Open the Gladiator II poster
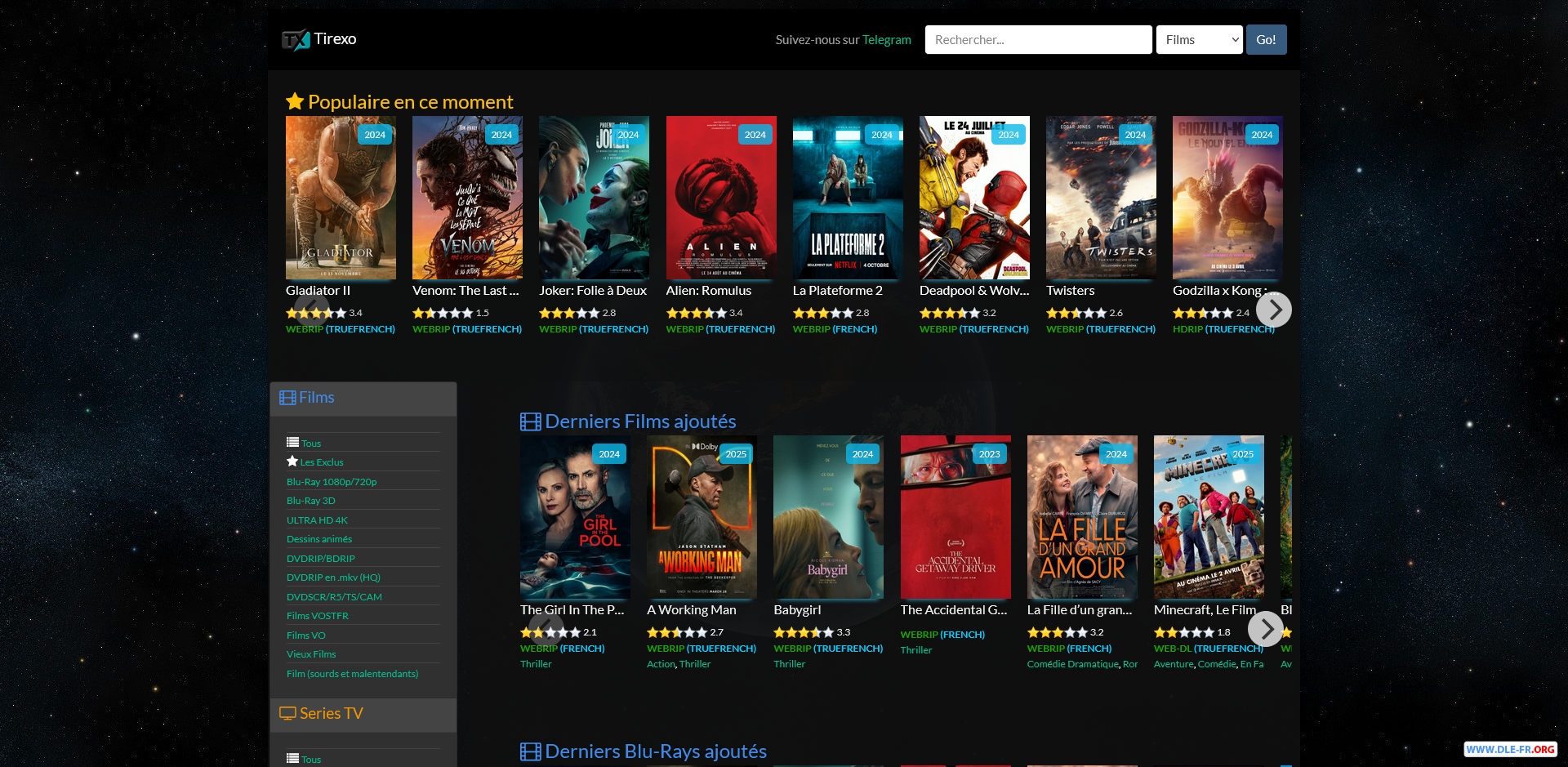The height and width of the screenshot is (767, 1568). (341, 198)
